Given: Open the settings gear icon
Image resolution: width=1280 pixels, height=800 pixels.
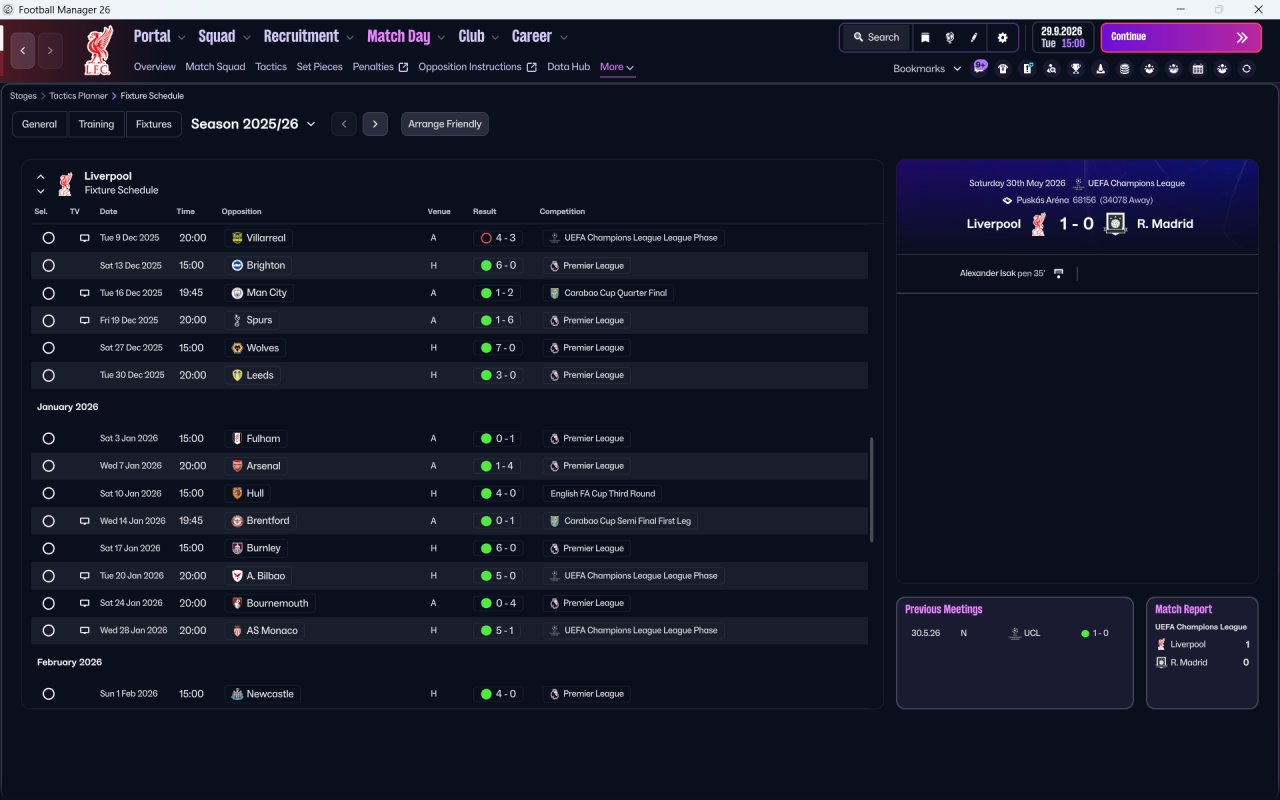Looking at the screenshot, I should pyautogui.click(x=1002, y=37).
